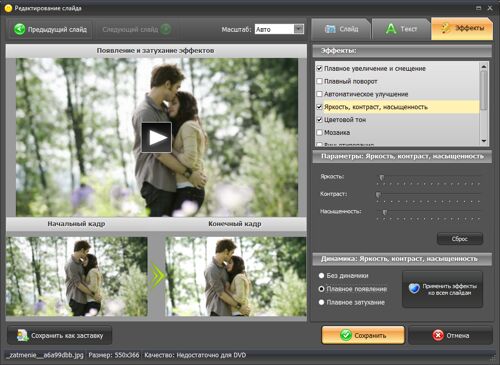Open the Масштаб dropdown arrow
This screenshot has width=500, height=365.
(299, 29)
